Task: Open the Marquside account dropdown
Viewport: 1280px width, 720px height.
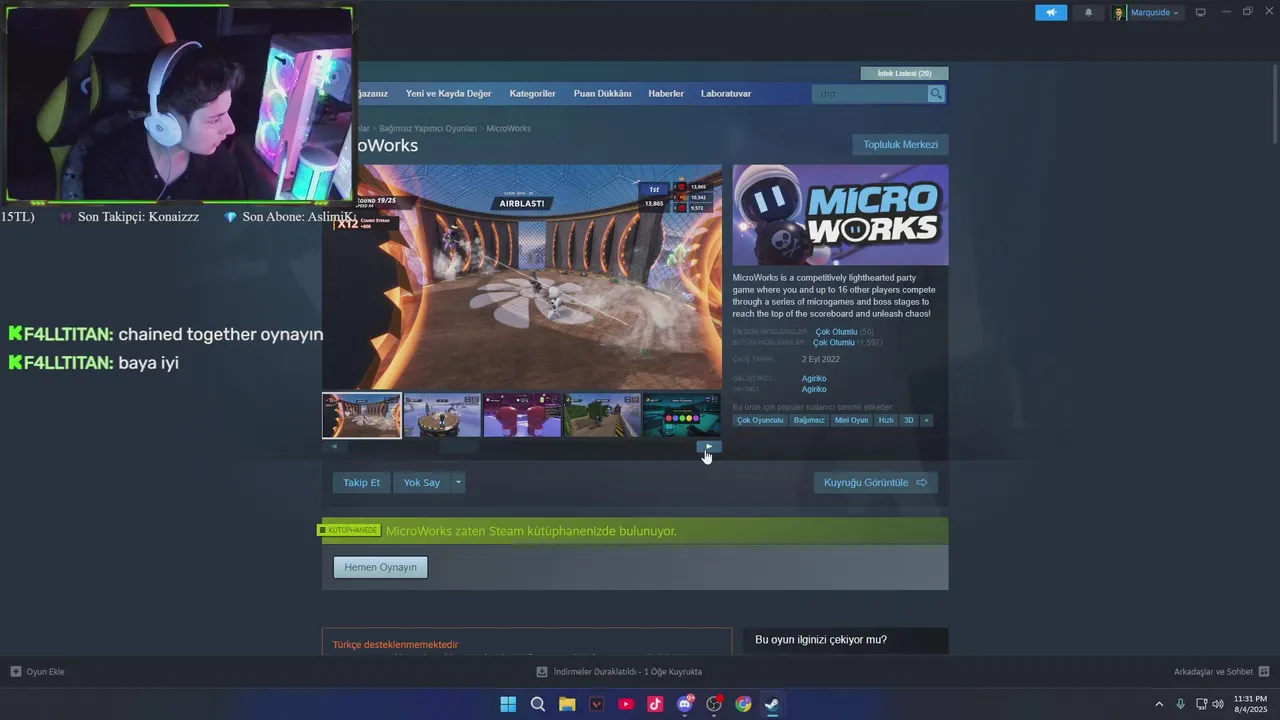Action: click(x=1154, y=13)
